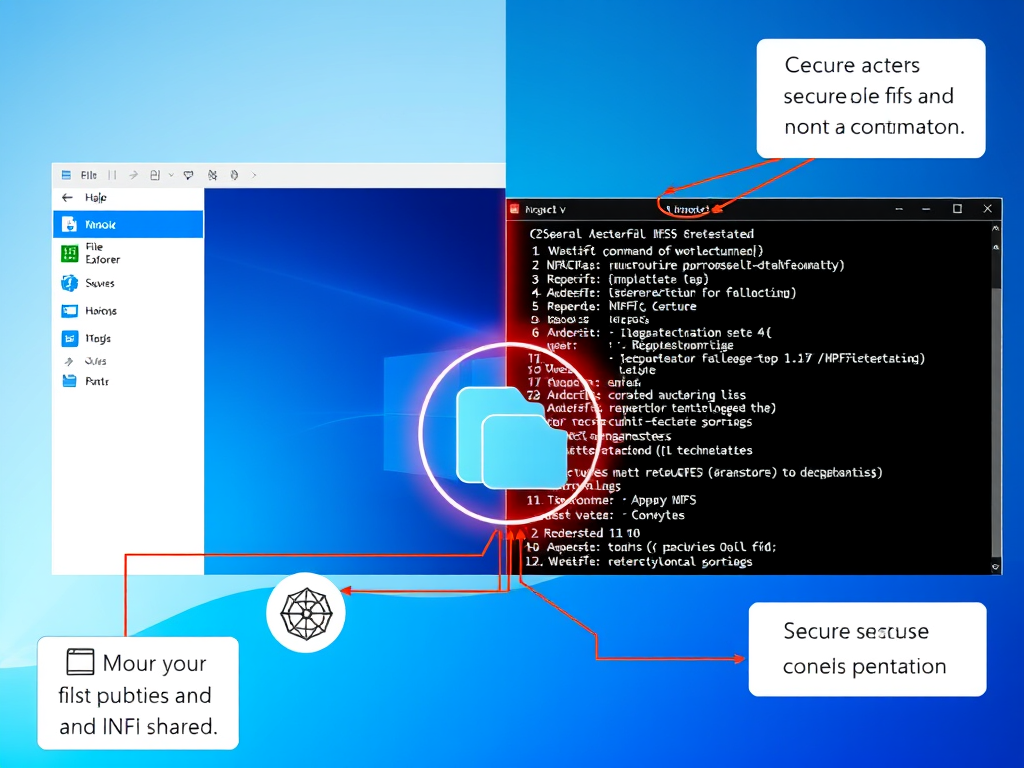Click the blue screen icon beside Haions
1024x768 pixels.
69,311
